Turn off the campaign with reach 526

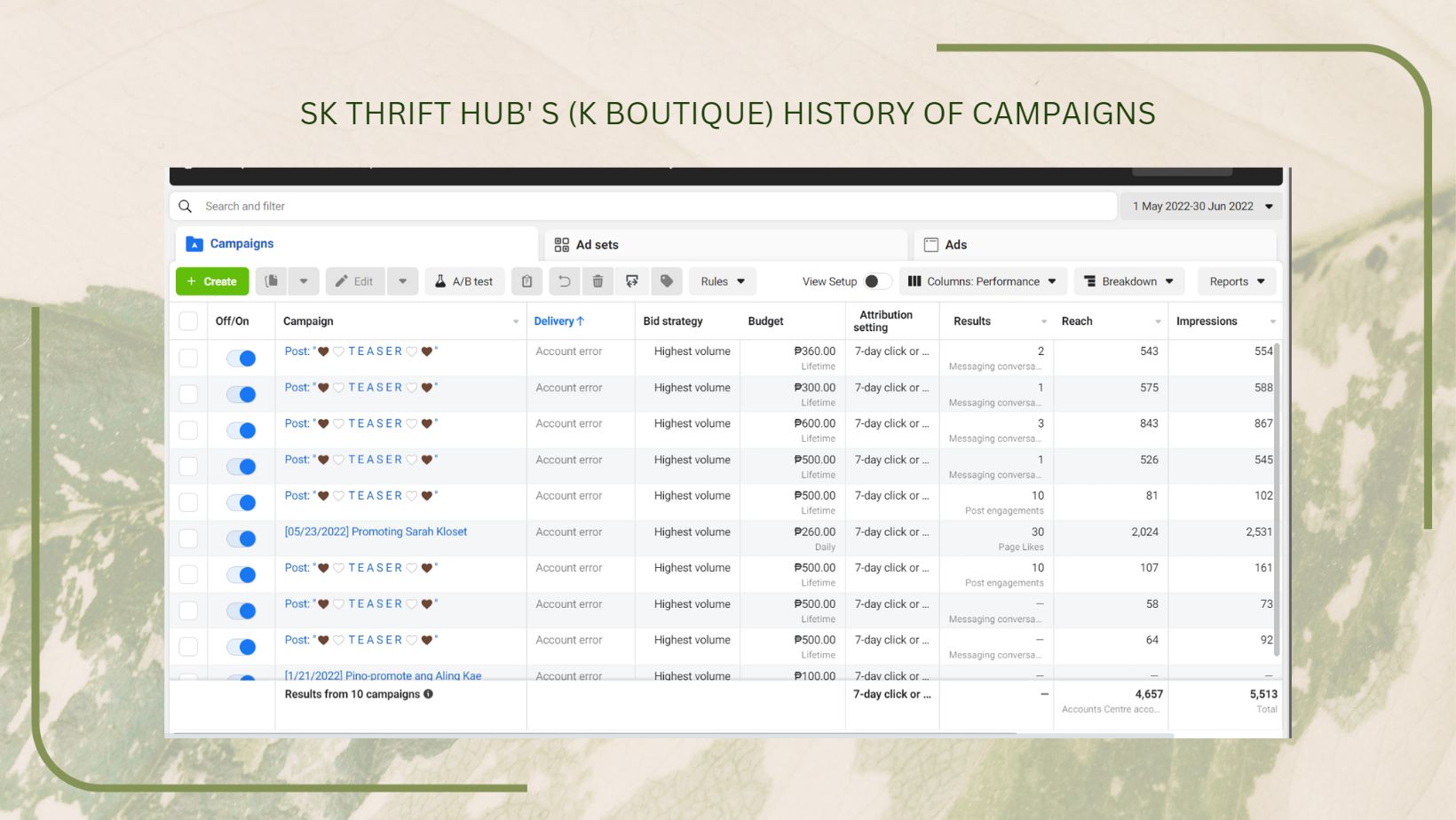[x=241, y=467]
